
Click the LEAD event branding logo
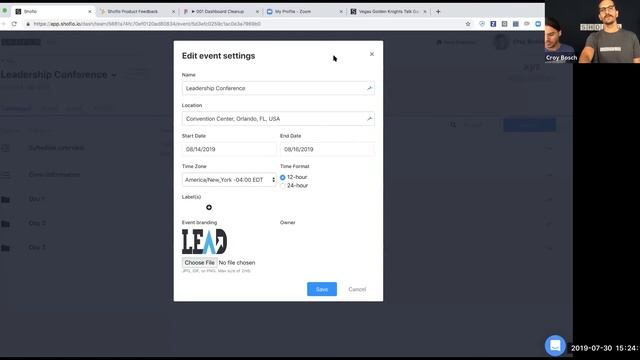204,242
